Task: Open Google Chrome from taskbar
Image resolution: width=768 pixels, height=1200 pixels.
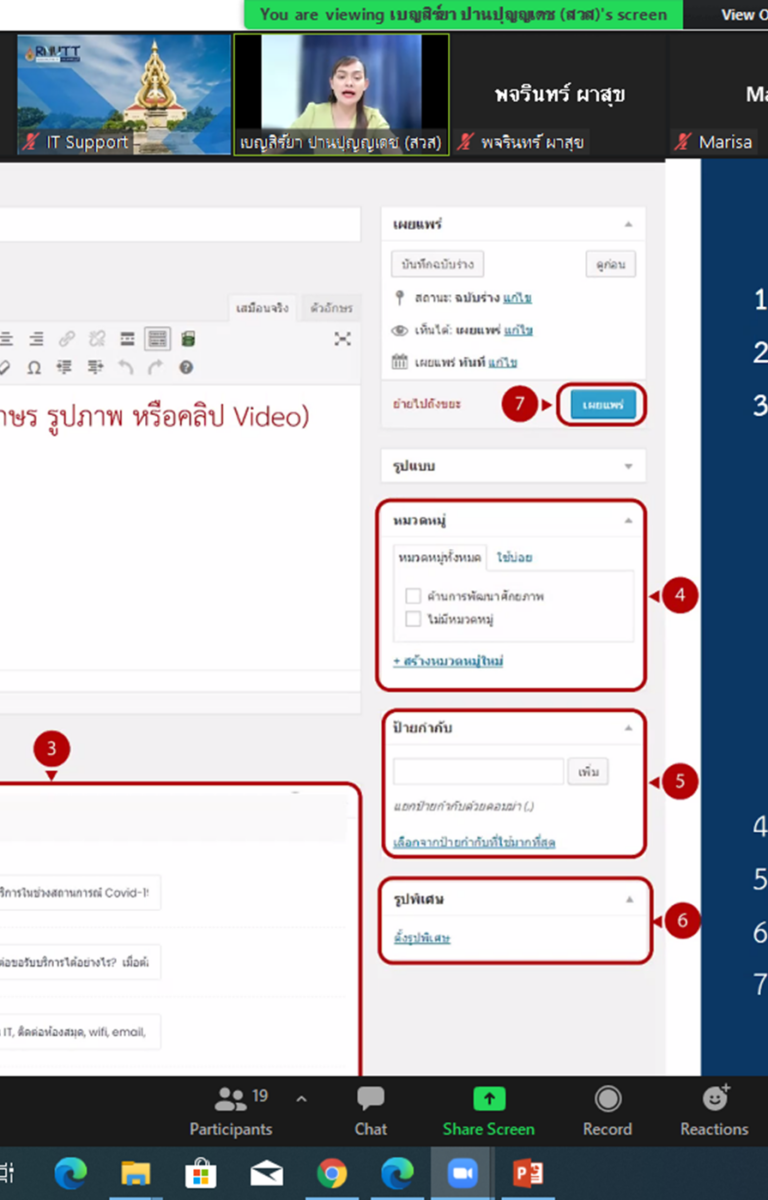Action: click(331, 1173)
